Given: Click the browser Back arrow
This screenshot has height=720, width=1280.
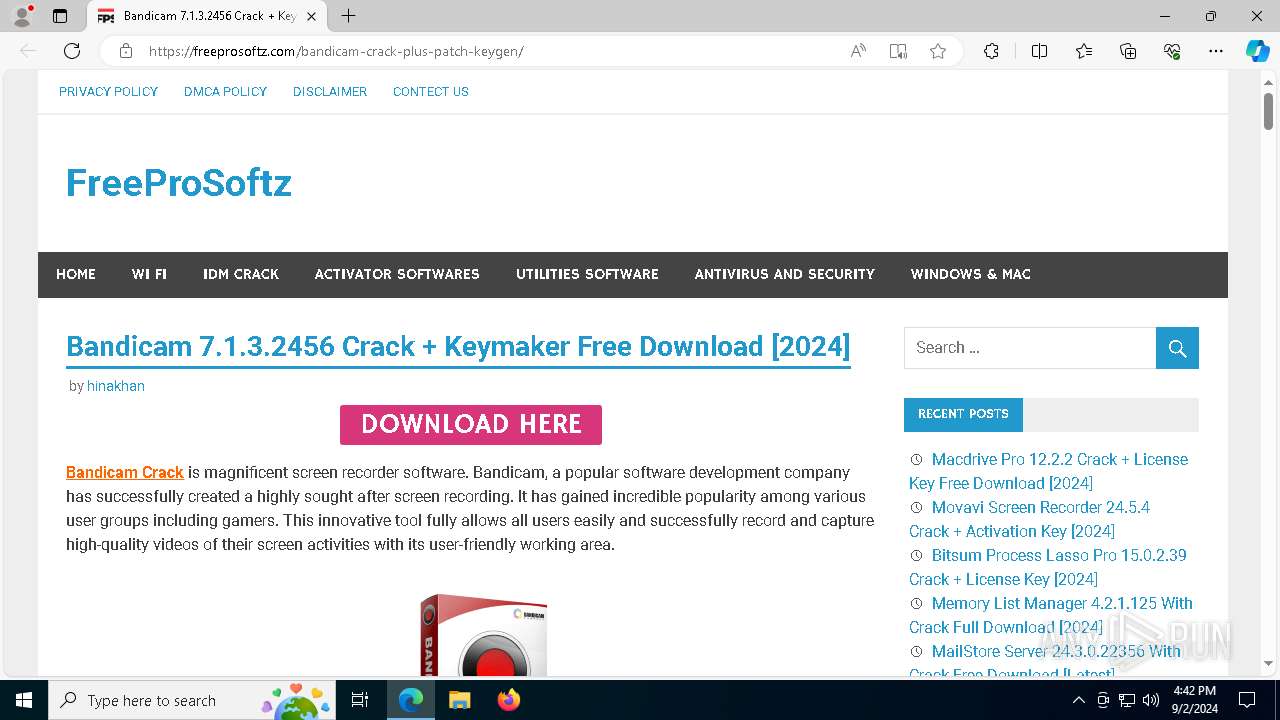Looking at the screenshot, I should coord(28,51).
